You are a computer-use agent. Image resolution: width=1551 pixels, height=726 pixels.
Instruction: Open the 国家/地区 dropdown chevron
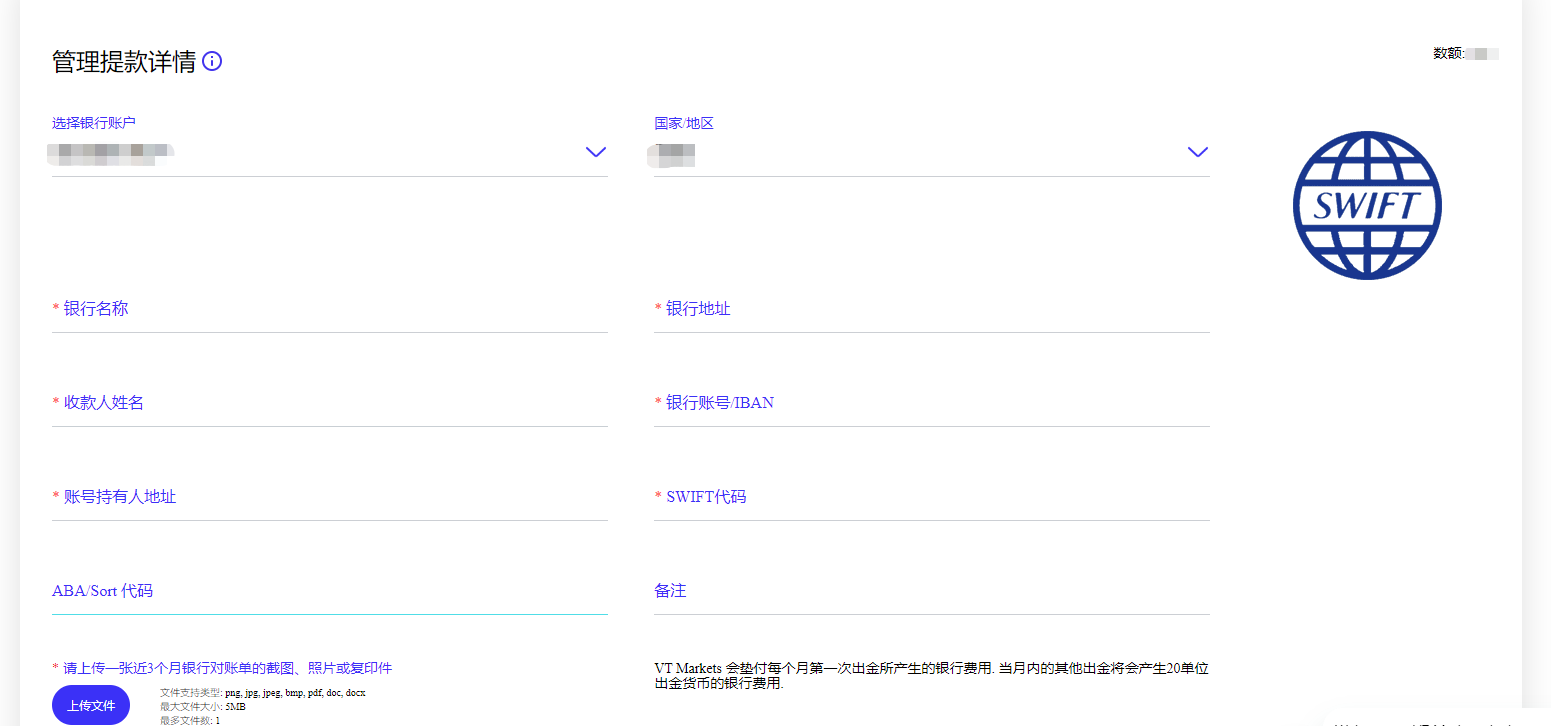point(1197,152)
